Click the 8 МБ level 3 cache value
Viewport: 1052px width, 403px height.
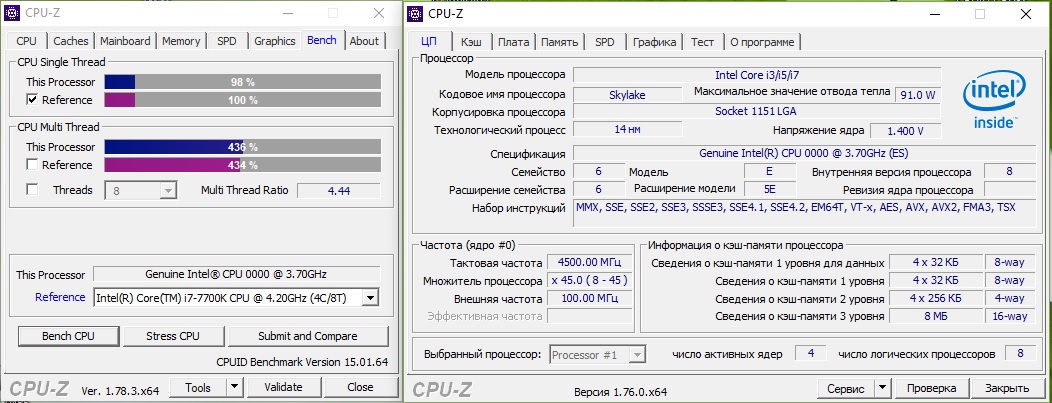(935, 316)
